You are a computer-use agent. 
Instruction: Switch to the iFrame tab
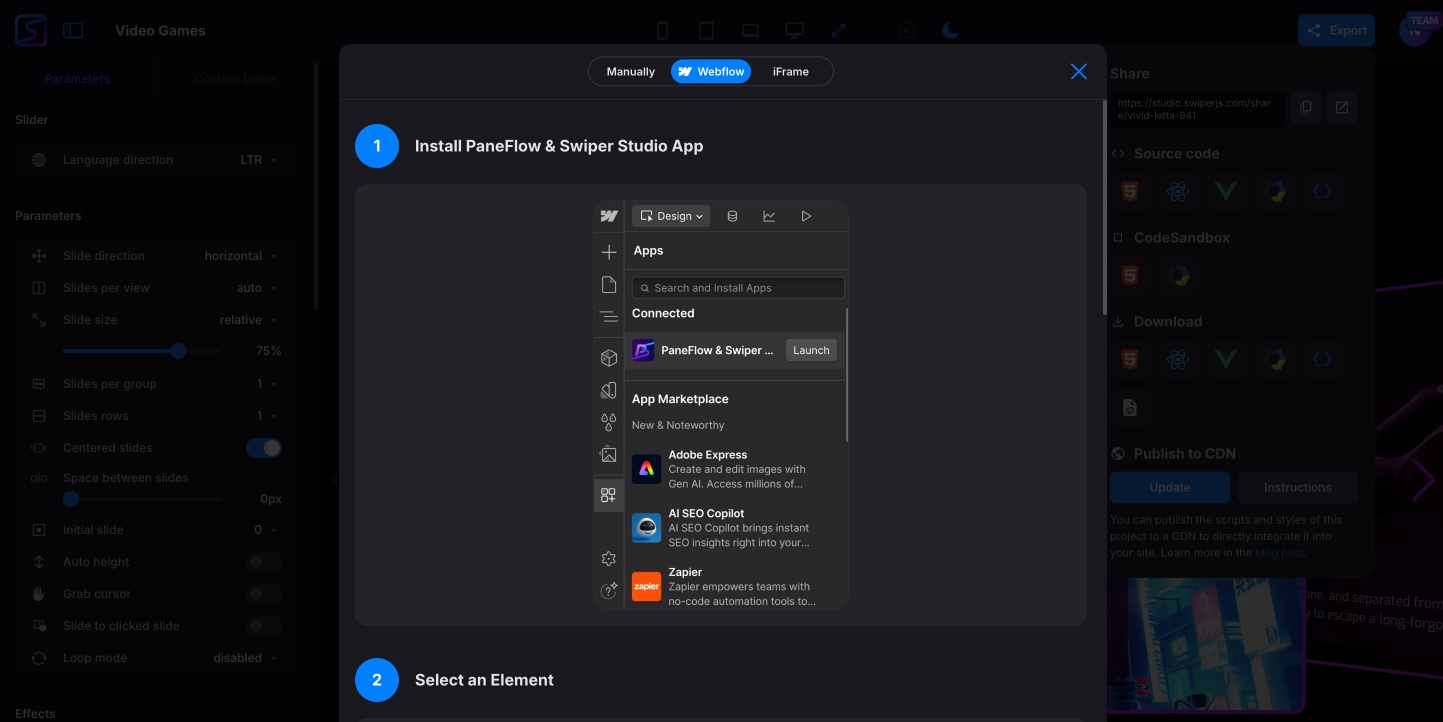[x=790, y=72]
